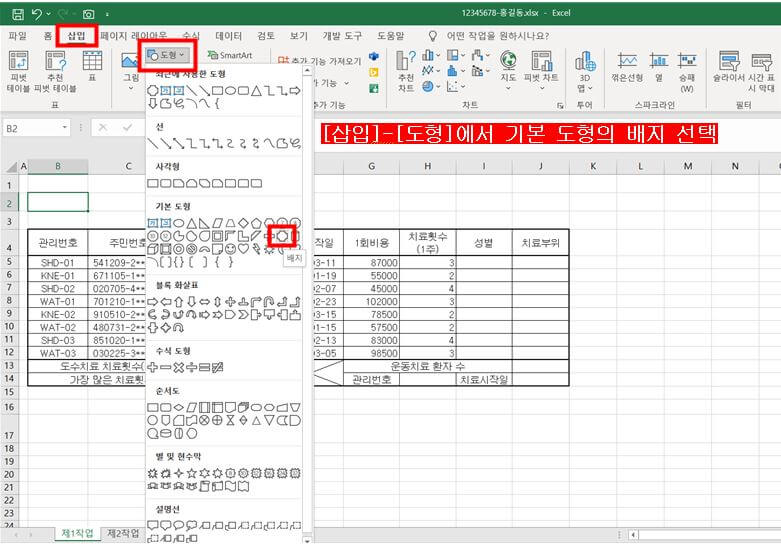
Task: Click the camera icon in quick access toolbar
Action: point(89,14)
